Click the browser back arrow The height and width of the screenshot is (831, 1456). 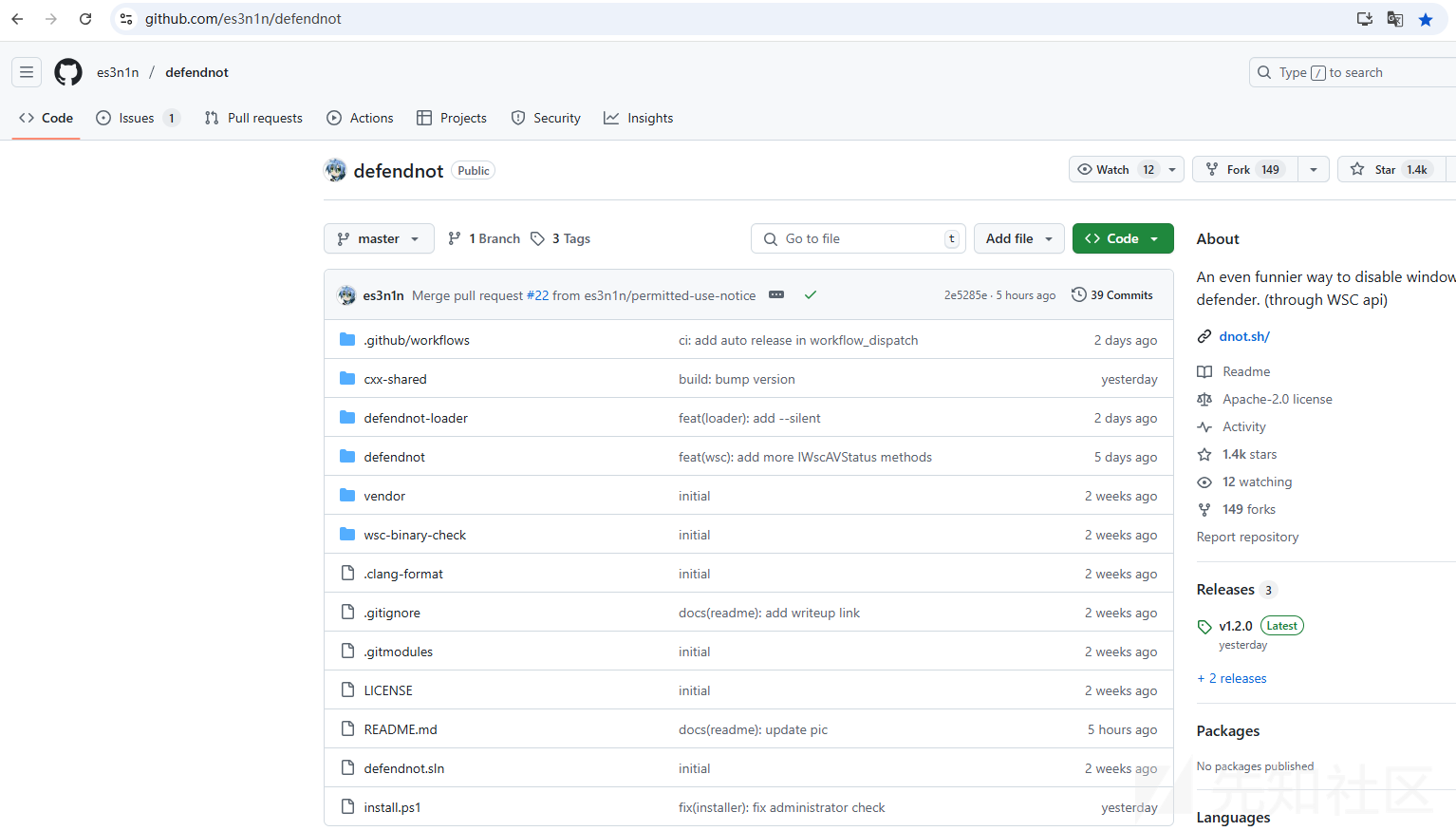[x=17, y=19]
